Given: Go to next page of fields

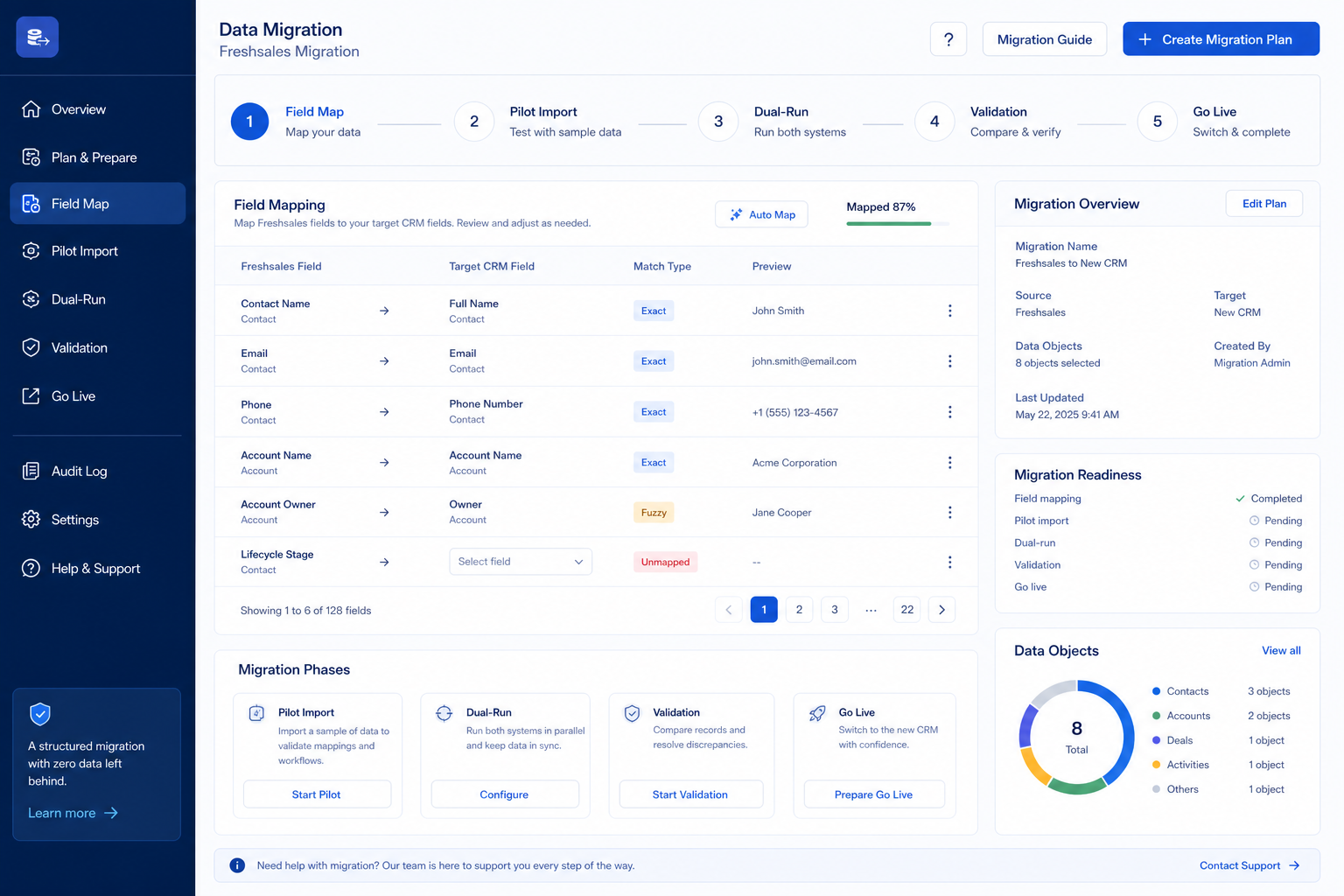Looking at the screenshot, I should point(941,610).
